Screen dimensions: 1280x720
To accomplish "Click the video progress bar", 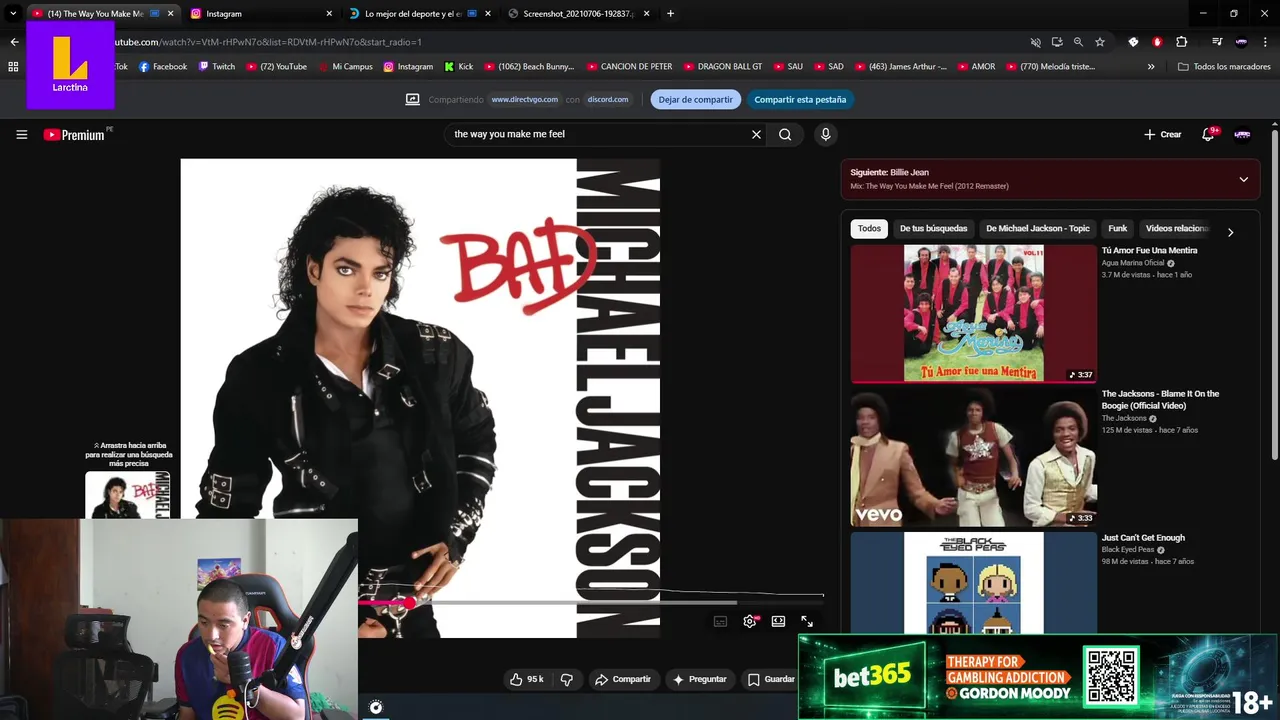I will click(590, 603).
